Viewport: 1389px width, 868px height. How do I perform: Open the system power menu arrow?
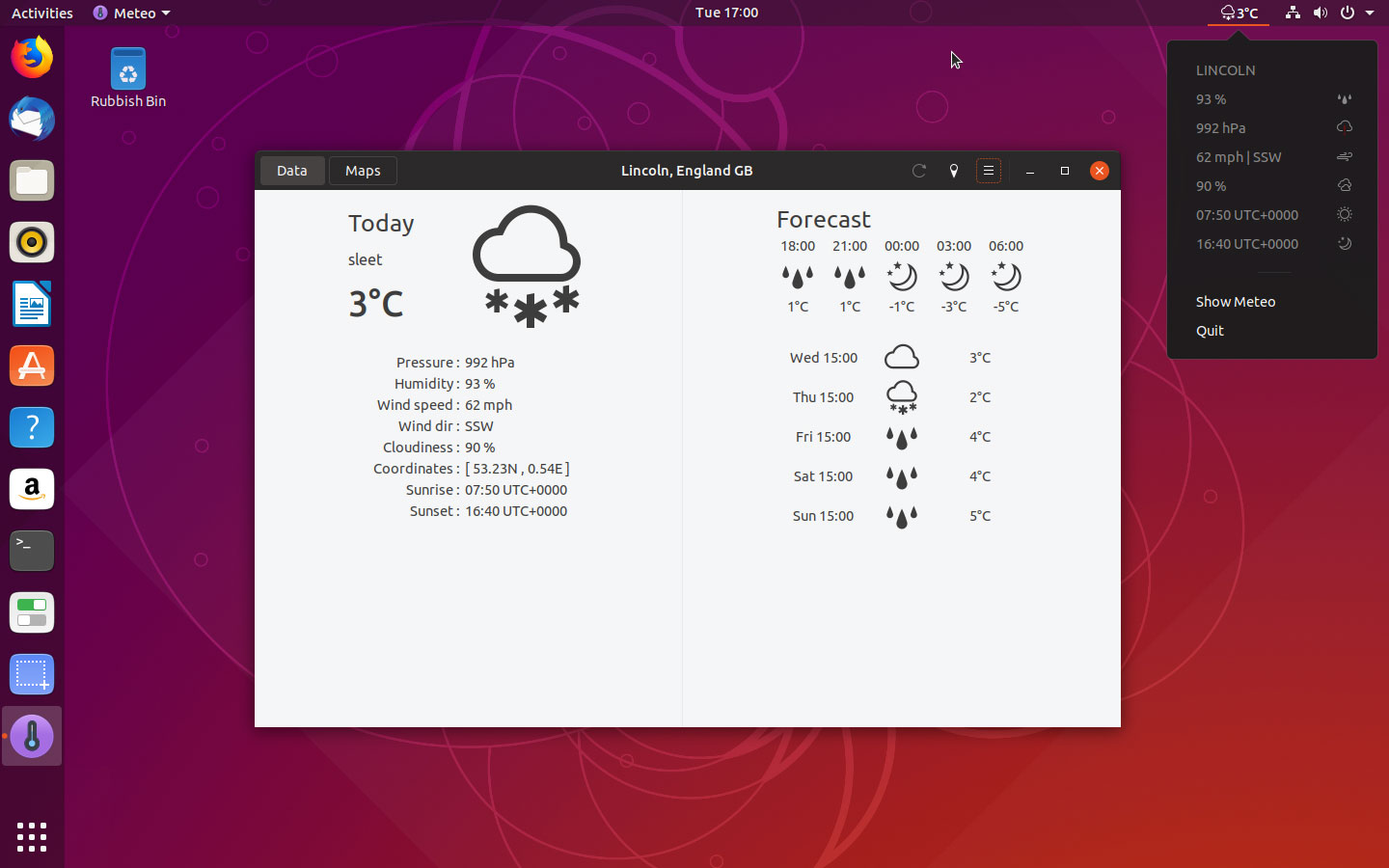click(1370, 13)
